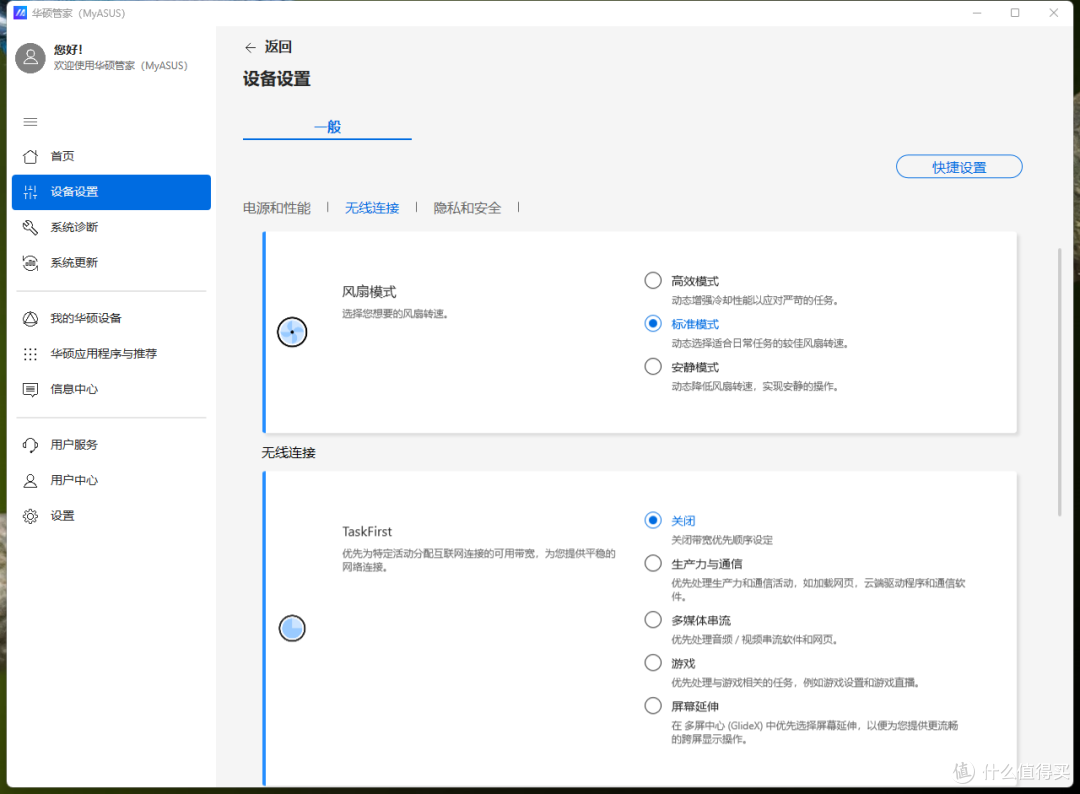Jump to 无线连接 section link
Screen dimensions: 1080x794
coord(372,208)
